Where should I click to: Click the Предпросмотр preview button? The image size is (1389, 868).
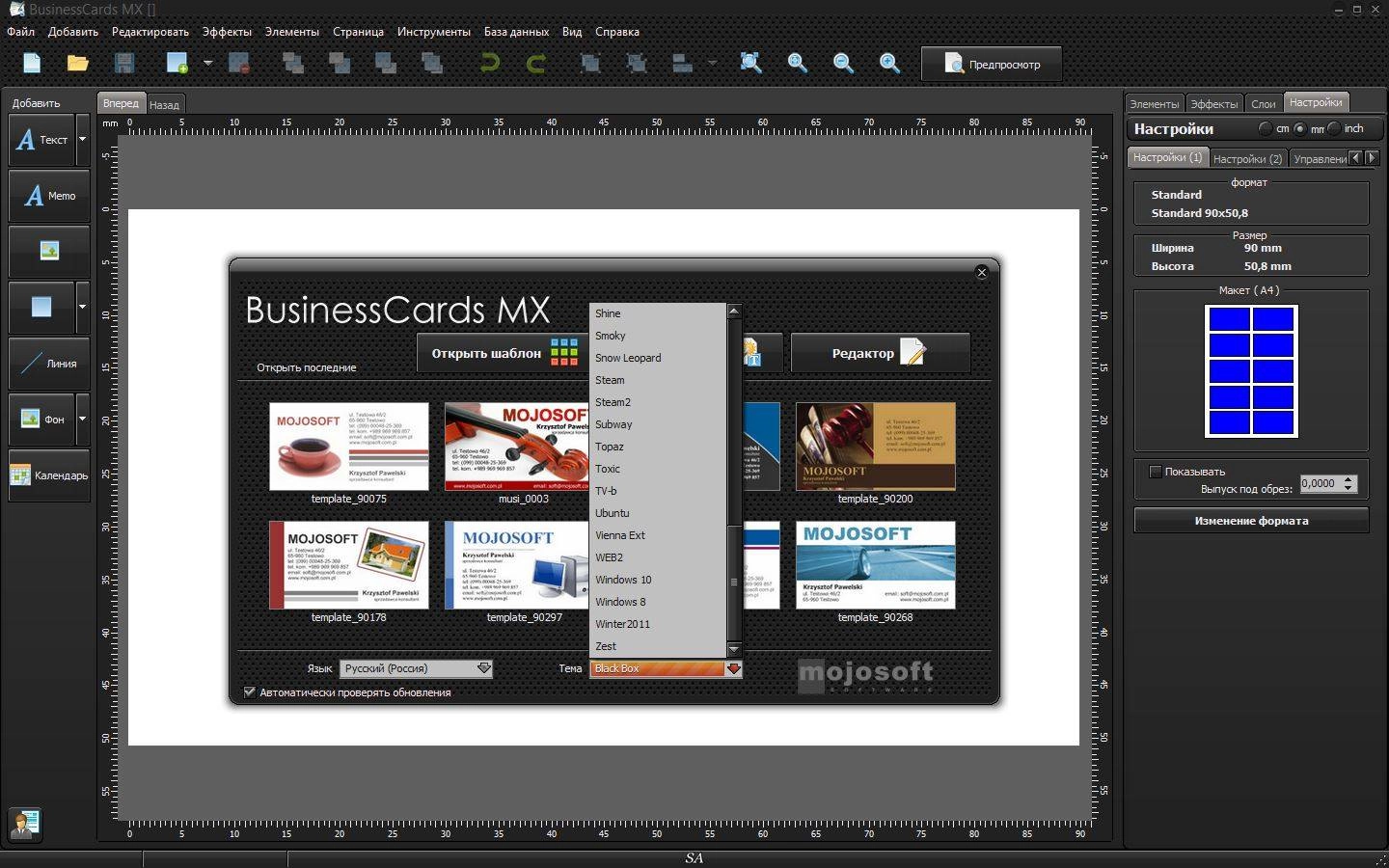click(x=992, y=65)
